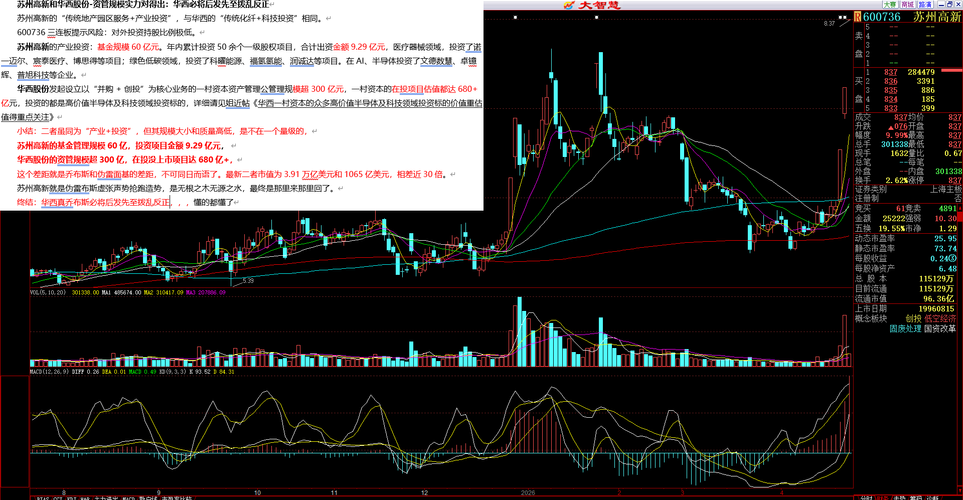Open the 大智慧 logo in title bar
Viewport: 963px width, 500px height.
coord(592,5)
